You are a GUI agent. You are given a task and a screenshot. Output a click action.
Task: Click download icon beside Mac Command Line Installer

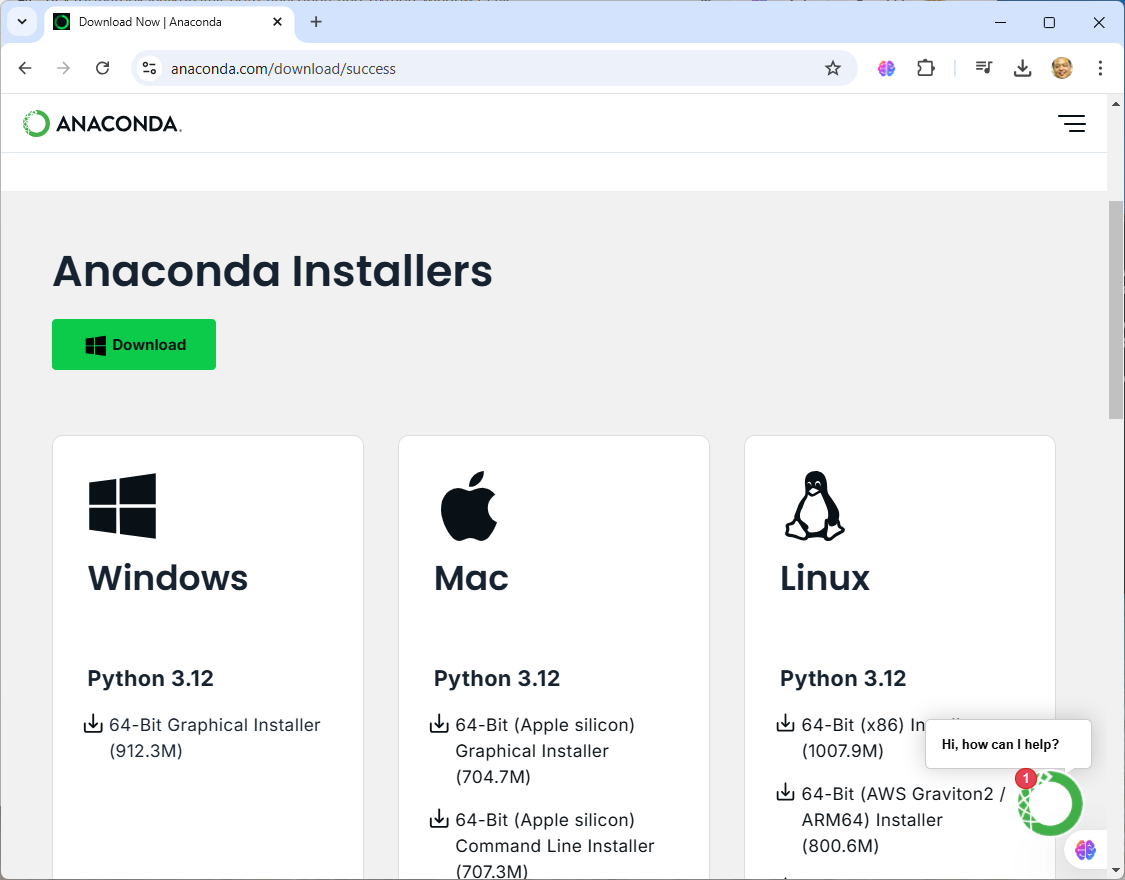pyautogui.click(x=439, y=818)
